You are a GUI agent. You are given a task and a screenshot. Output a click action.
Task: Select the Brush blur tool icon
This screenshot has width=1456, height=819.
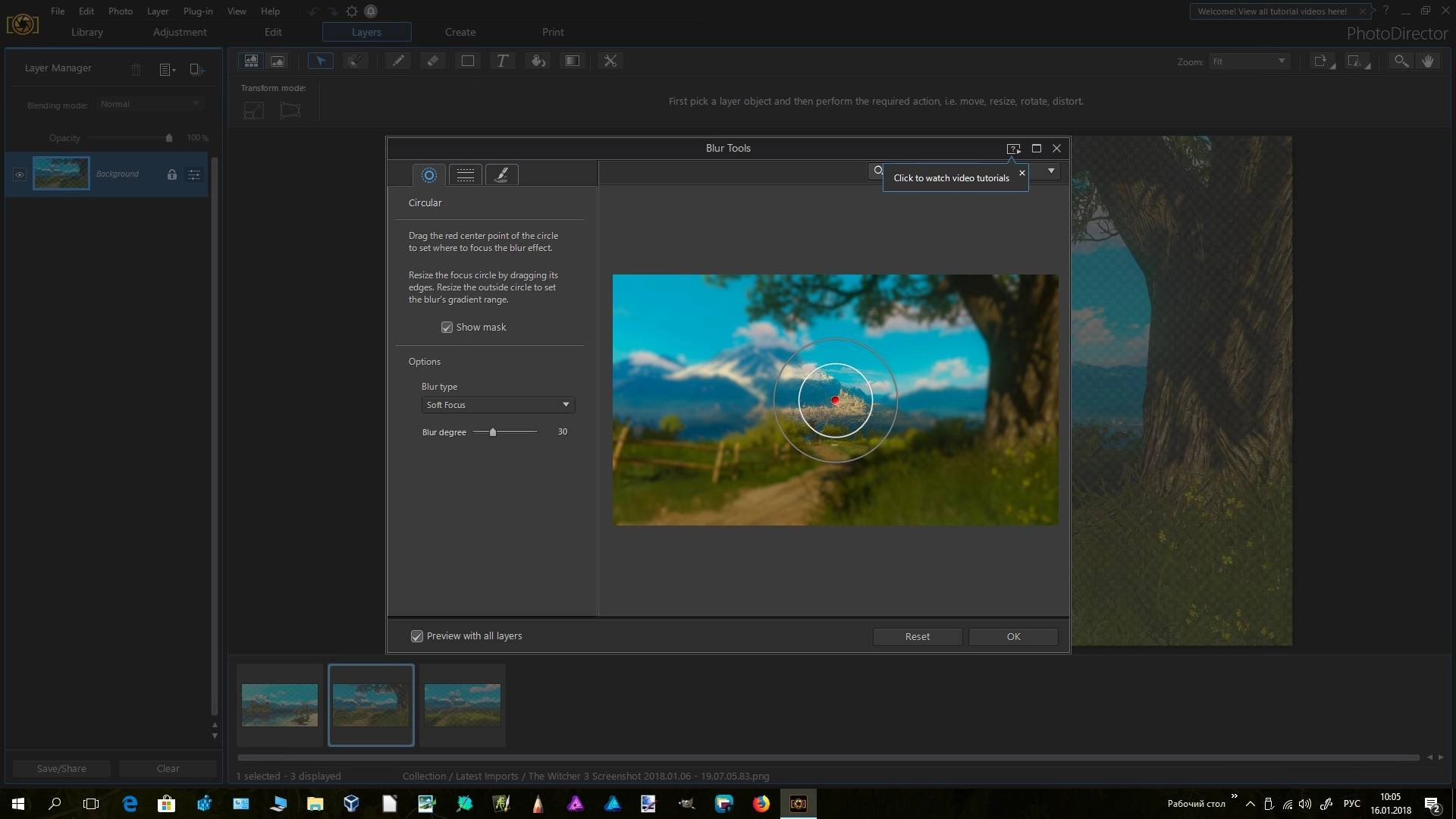[501, 175]
